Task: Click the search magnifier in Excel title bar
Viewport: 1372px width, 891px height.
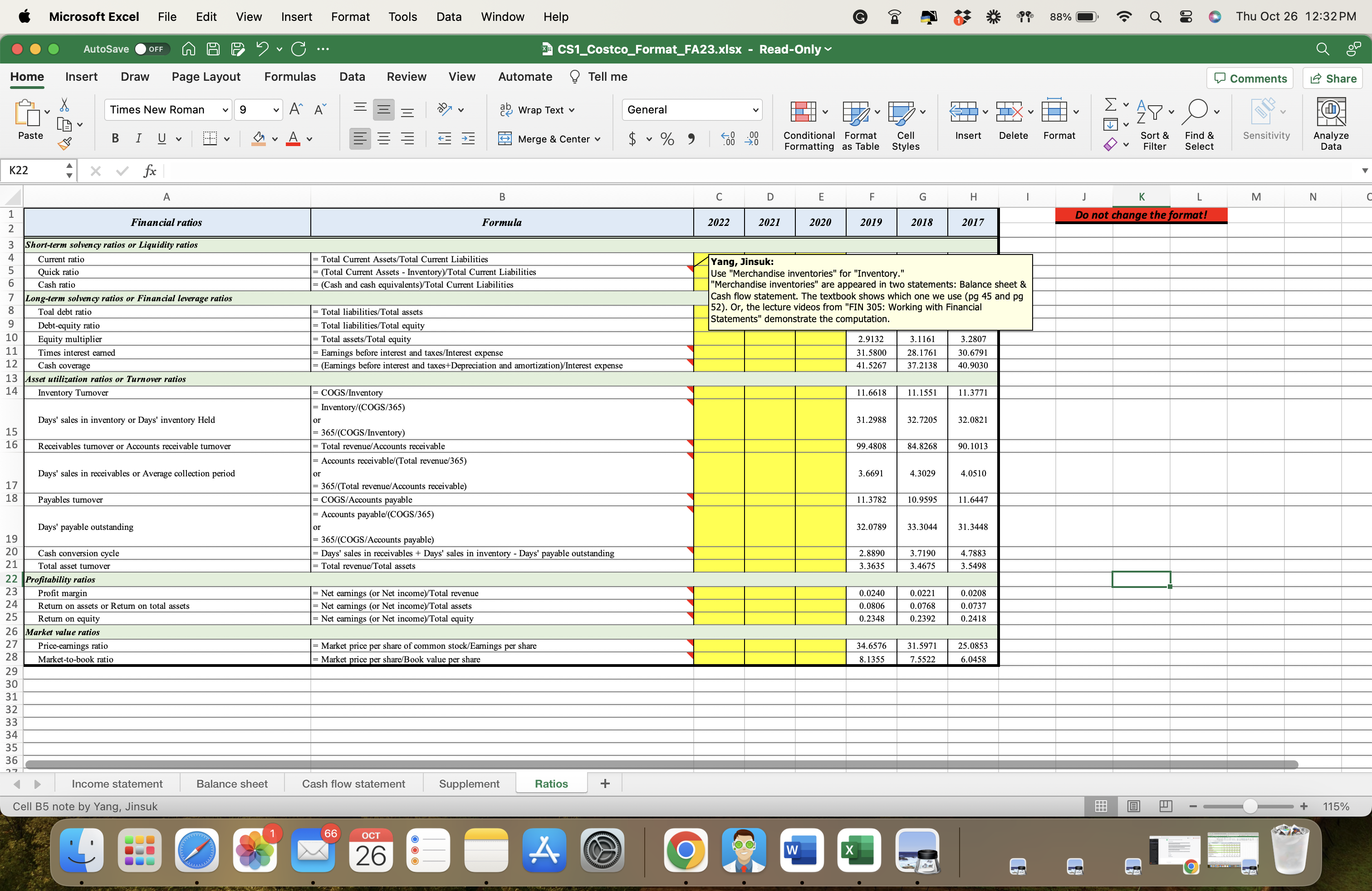Action: click(1323, 49)
